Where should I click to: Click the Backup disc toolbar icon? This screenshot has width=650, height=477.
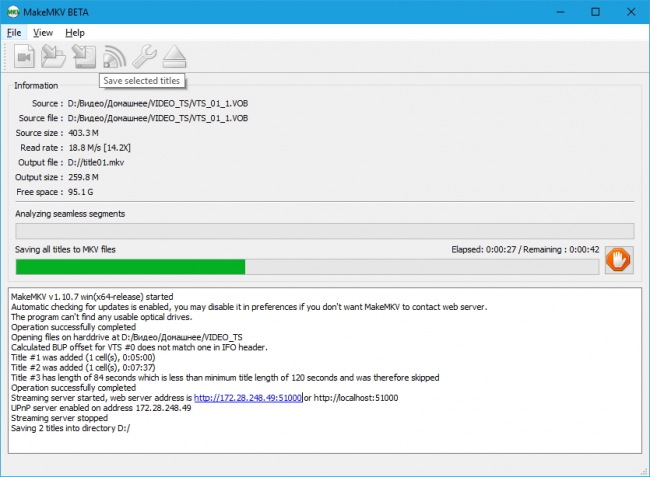(x=84, y=56)
